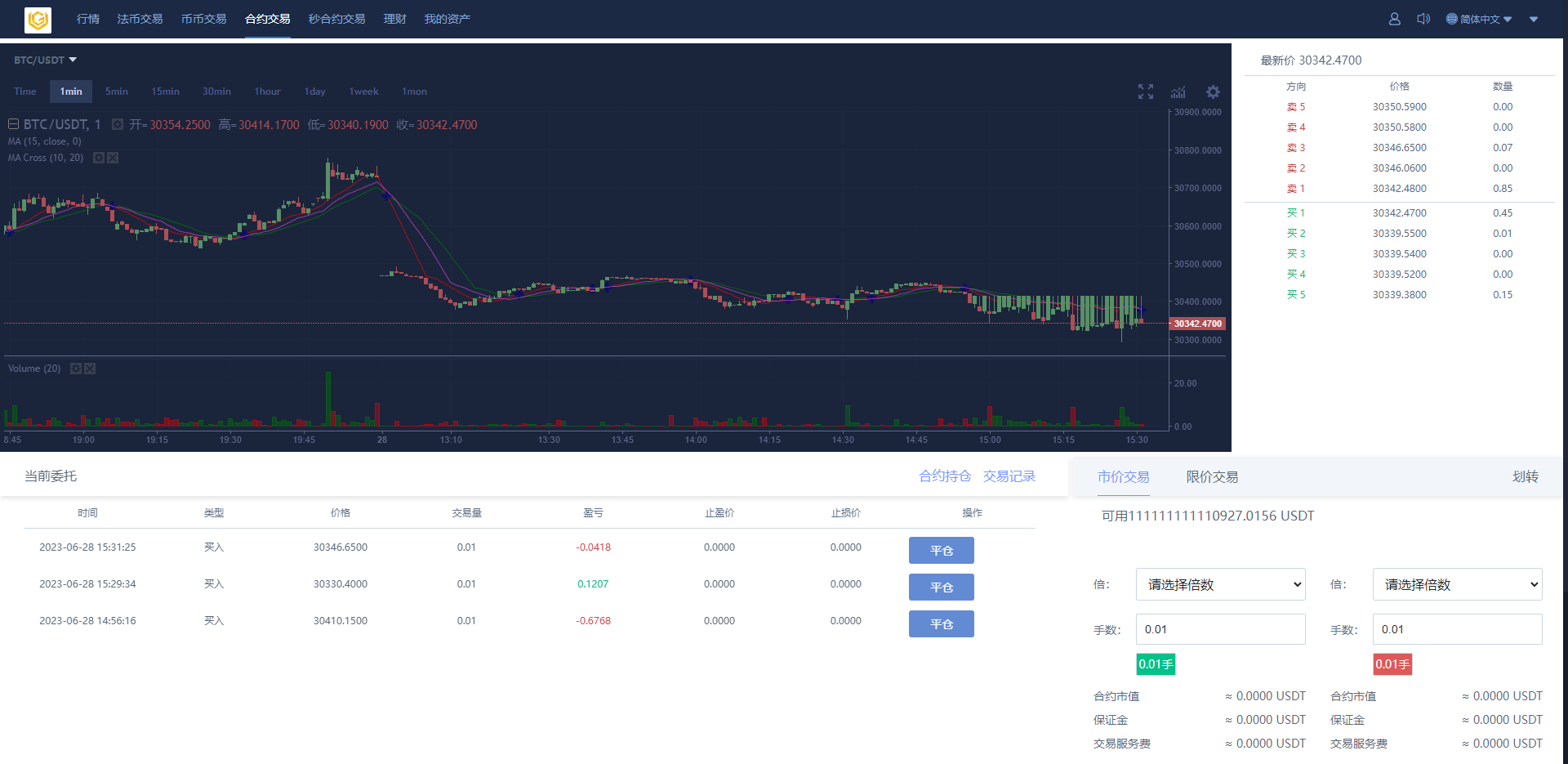1568x764 pixels.
Task: Switch chart interval to 5min
Action: click(116, 92)
